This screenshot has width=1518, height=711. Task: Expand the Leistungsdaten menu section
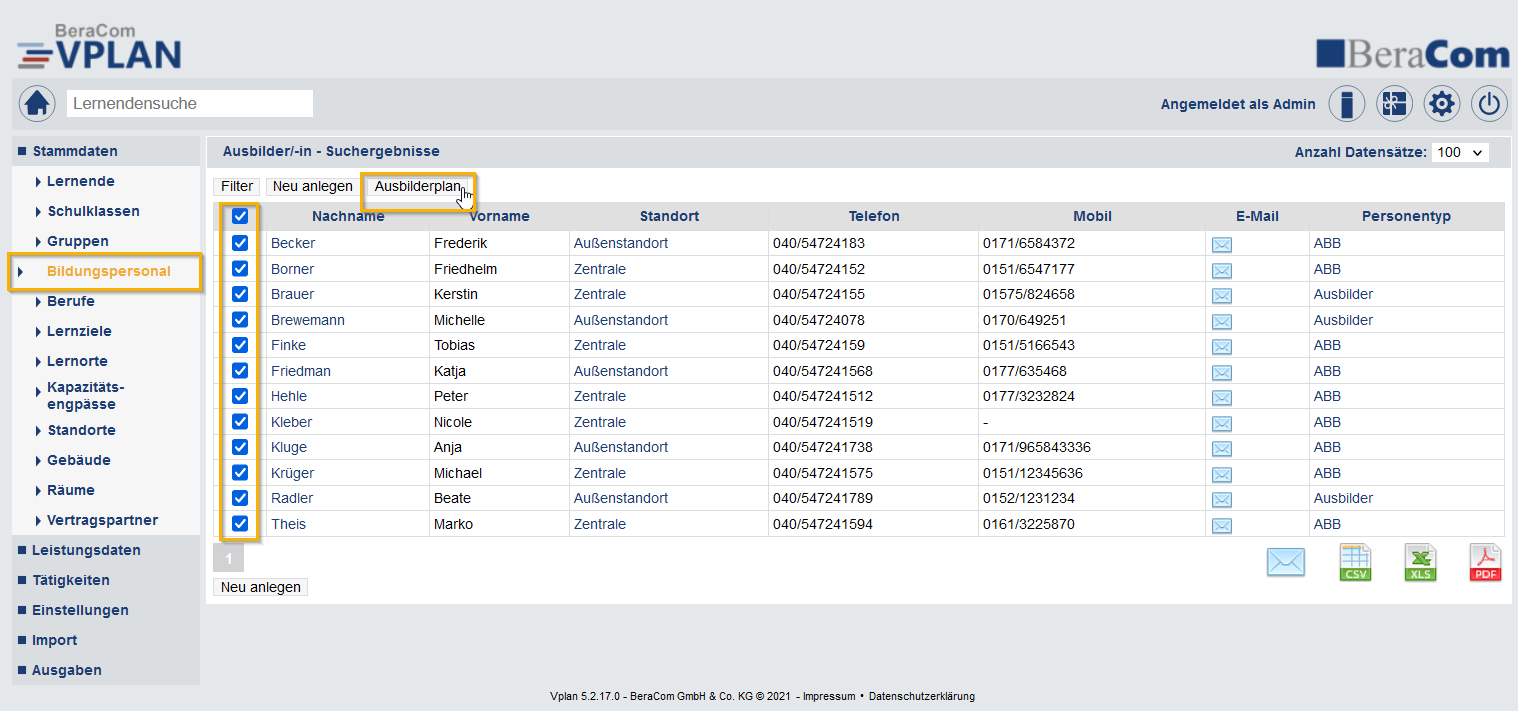(86, 550)
